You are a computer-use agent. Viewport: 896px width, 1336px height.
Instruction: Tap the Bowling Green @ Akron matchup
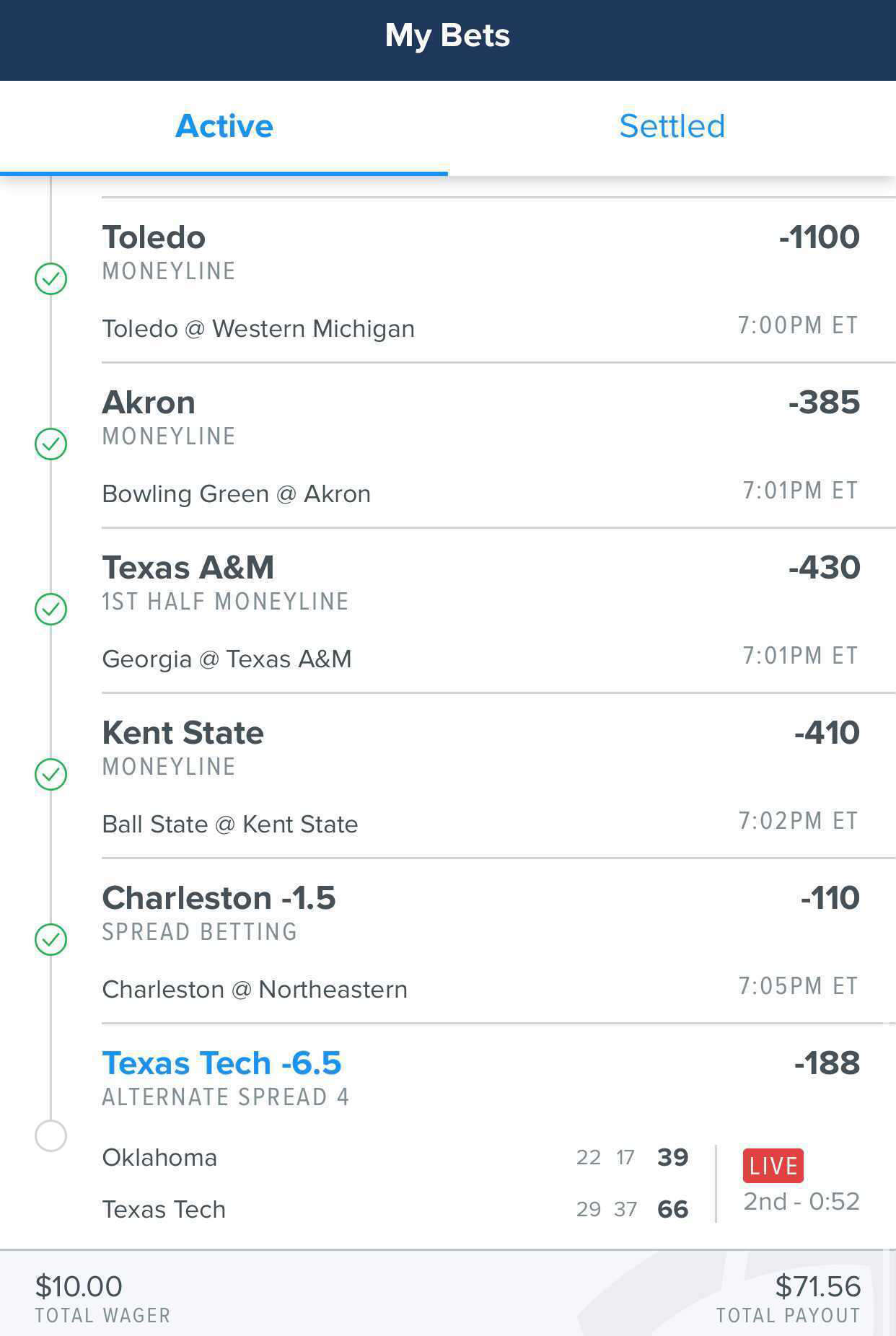click(236, 494)
